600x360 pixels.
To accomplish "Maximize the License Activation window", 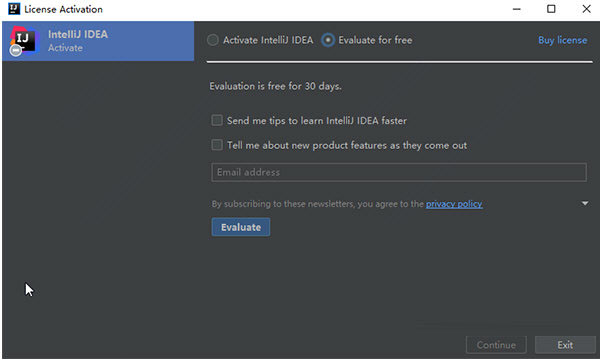I will click(x=551, y=9).
